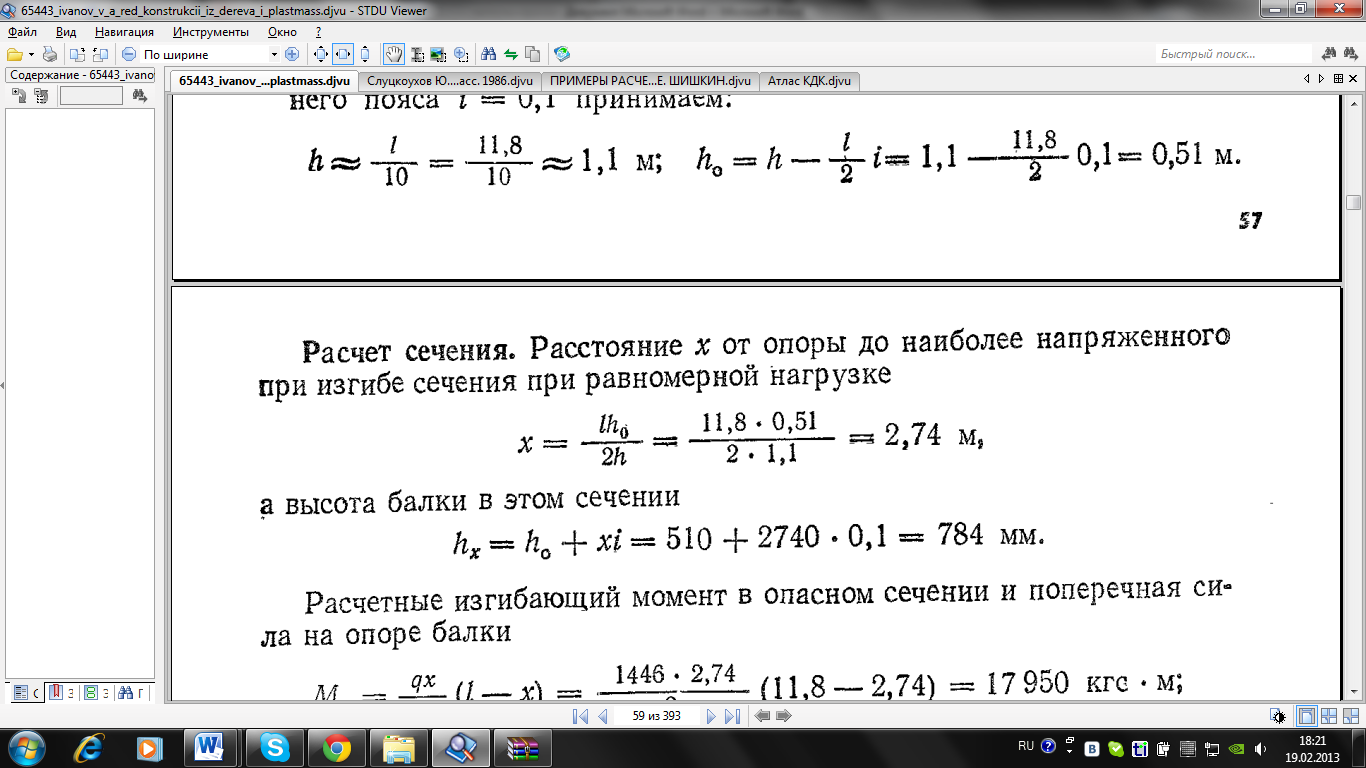Go to last page button
This screenshot has height=768, width=1366.
tap(732, 716)
